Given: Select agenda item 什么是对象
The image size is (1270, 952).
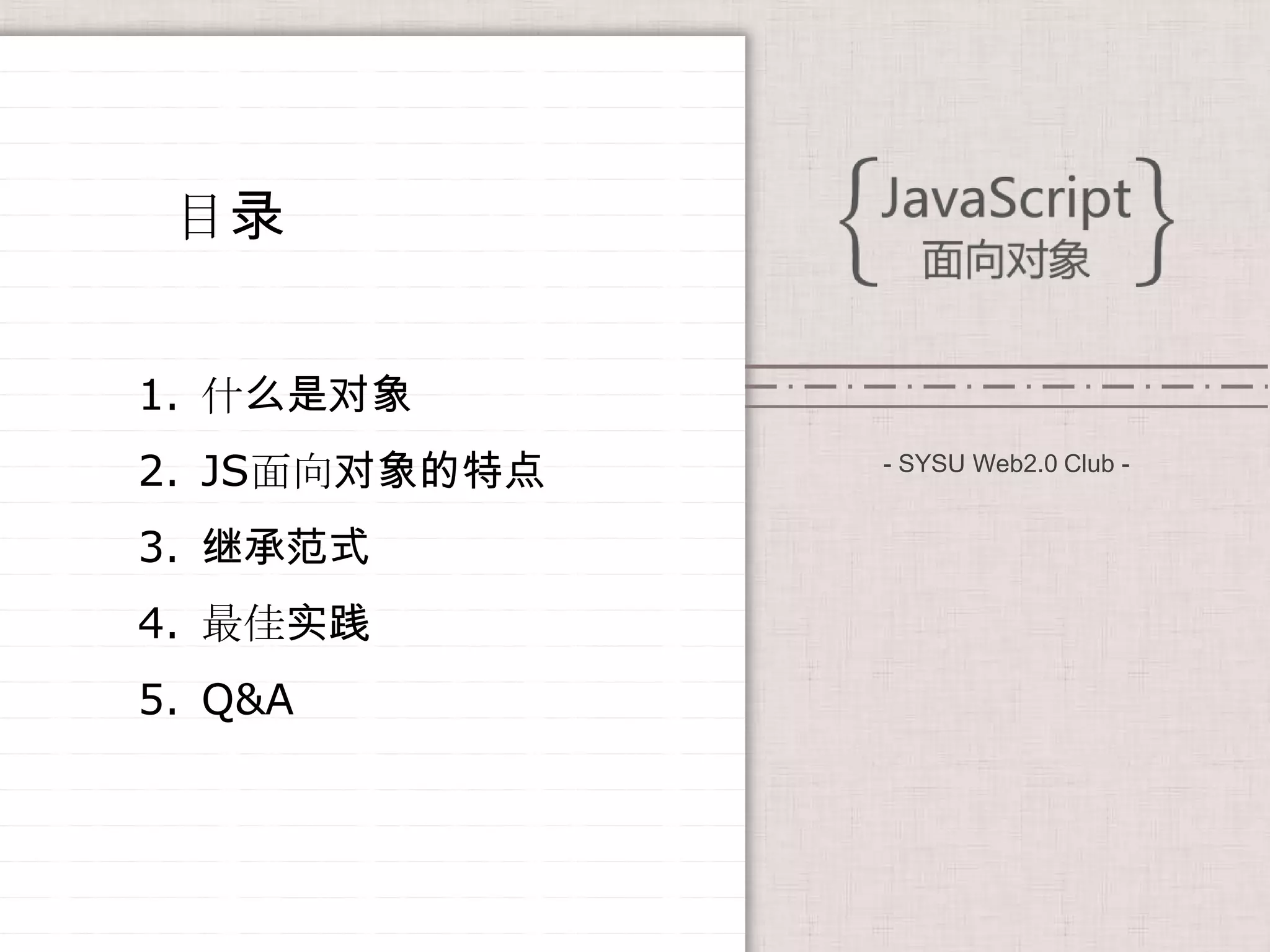Looking at the screenshot, I should (x=306, y=395).
